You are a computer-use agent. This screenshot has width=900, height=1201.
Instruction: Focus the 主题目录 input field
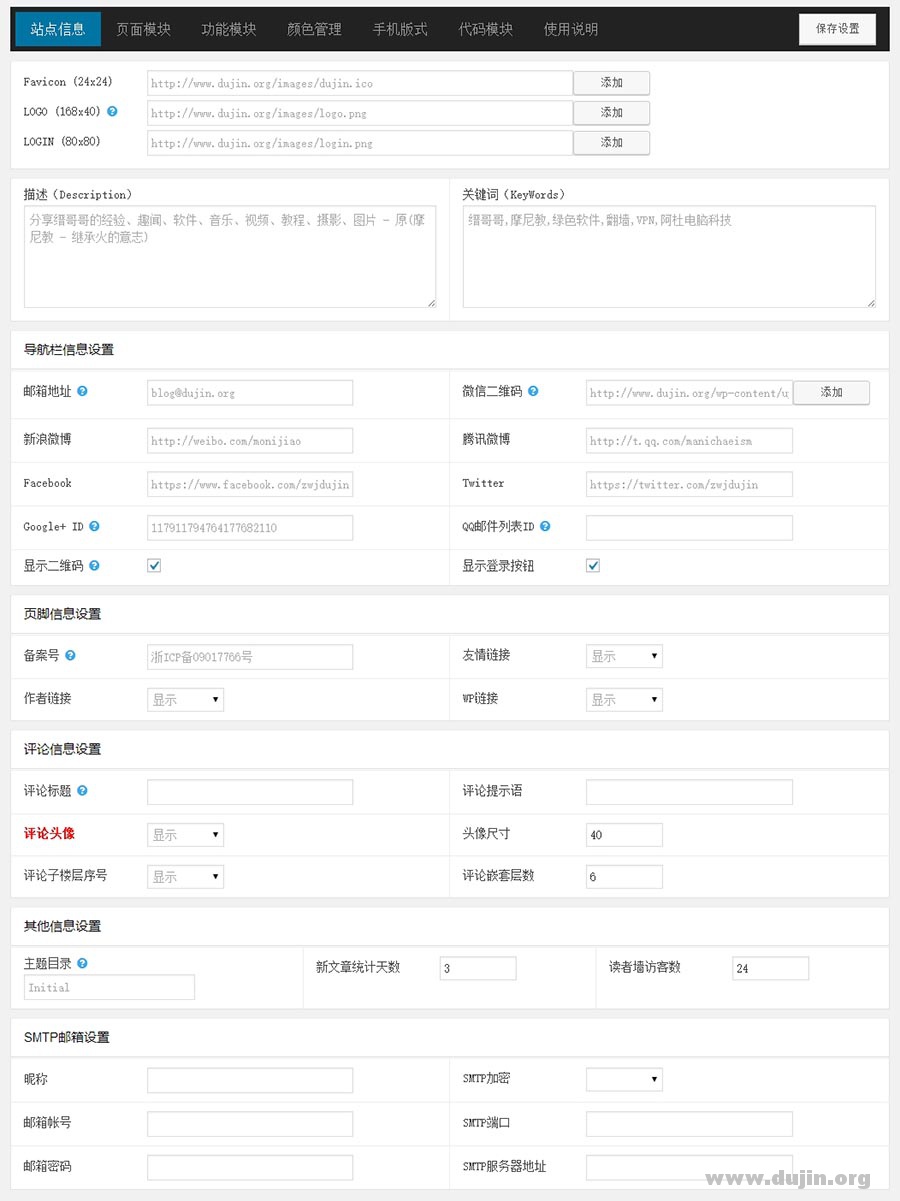coord(109,987)
